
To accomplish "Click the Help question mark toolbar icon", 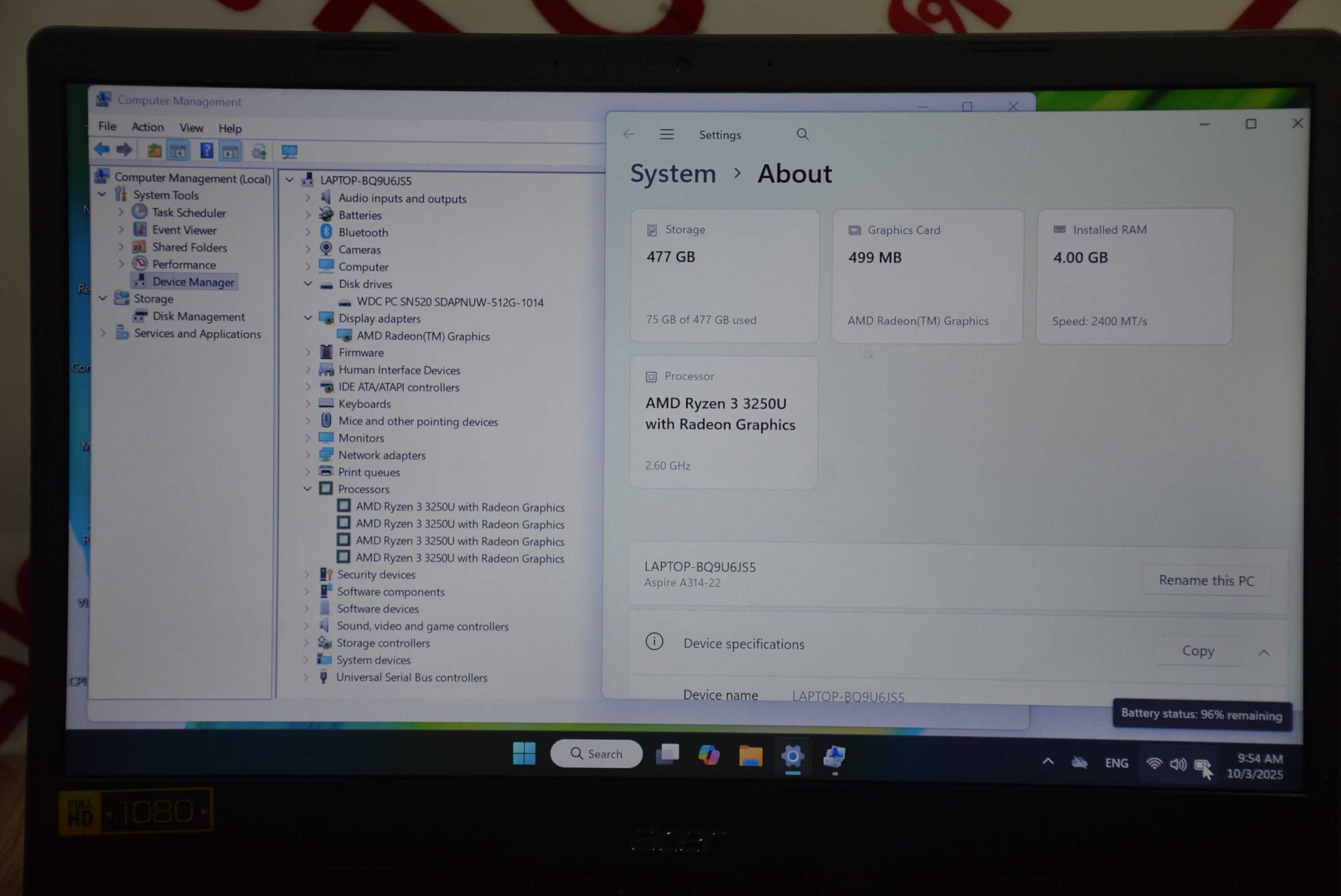I will click(206, 151).
